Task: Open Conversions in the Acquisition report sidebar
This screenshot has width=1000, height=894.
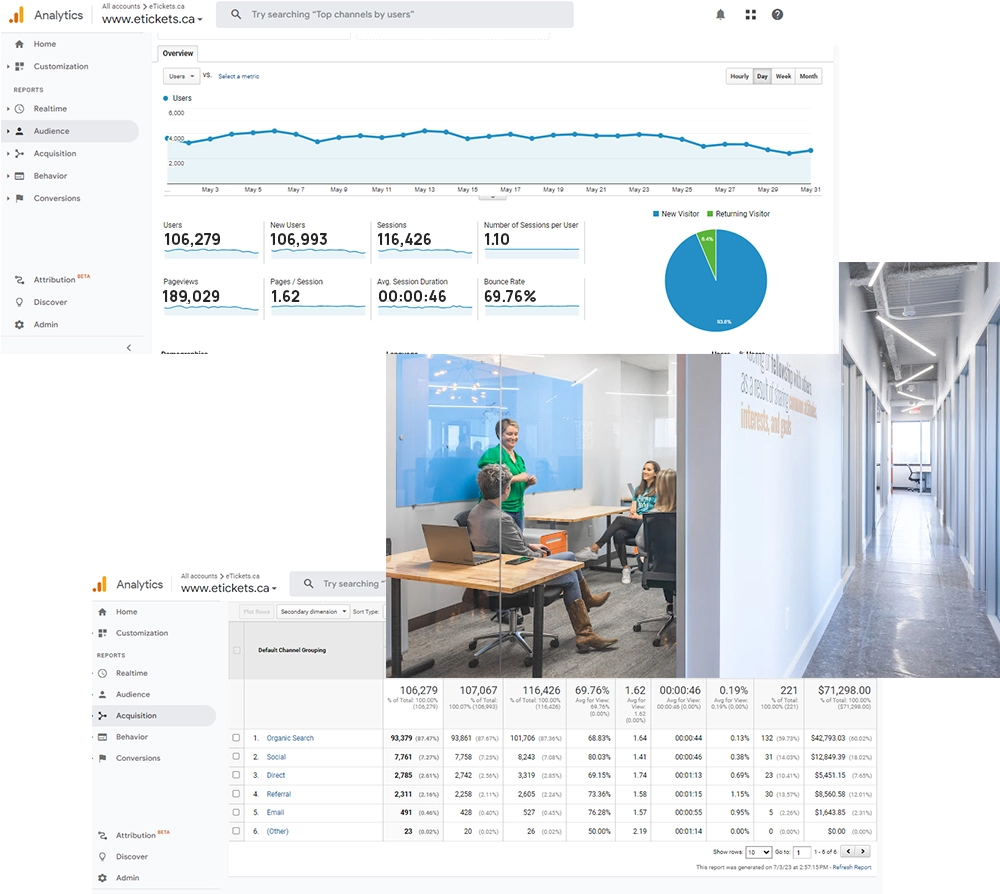Action: (138, 758)
